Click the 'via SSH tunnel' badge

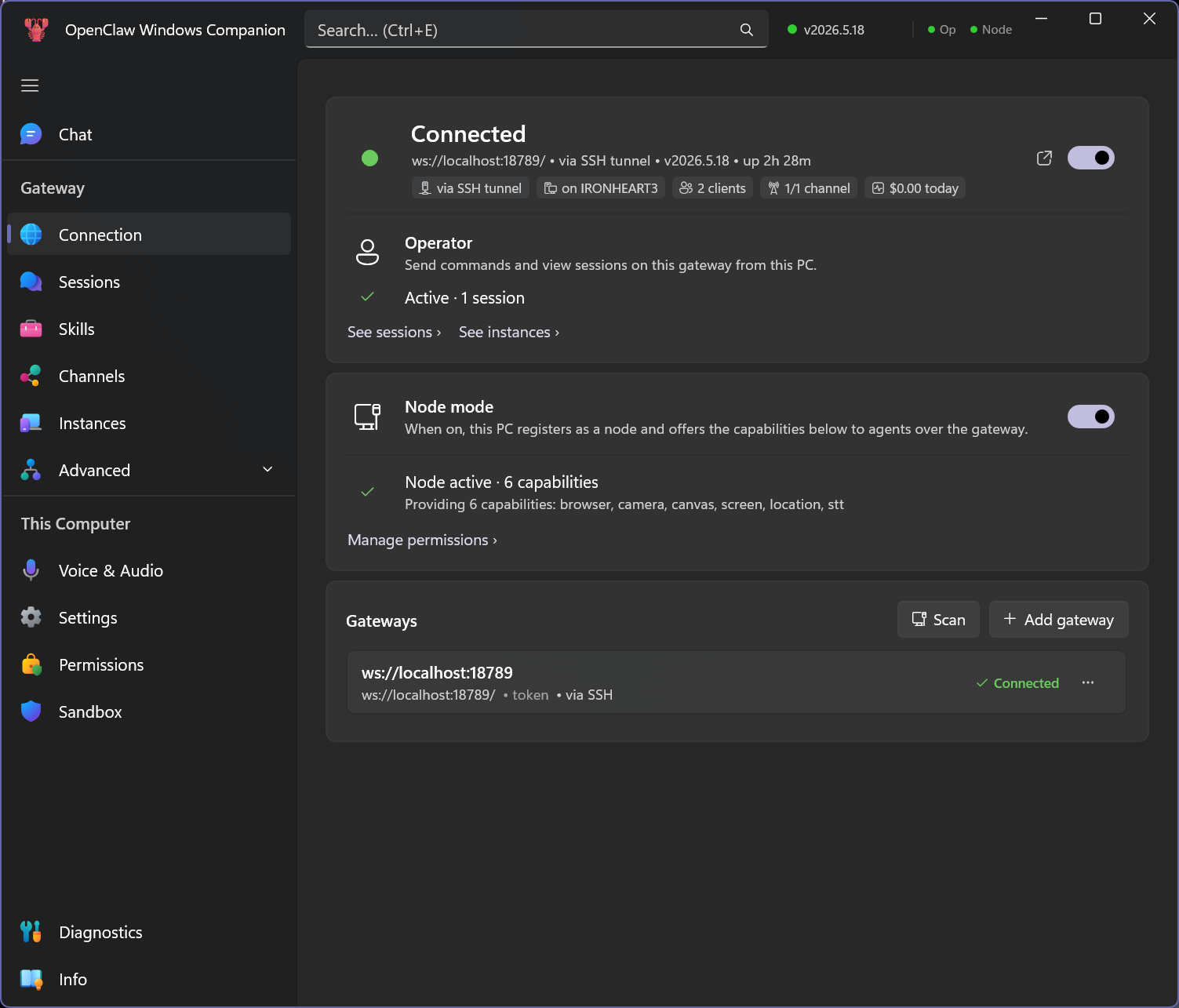coord(471,188)
